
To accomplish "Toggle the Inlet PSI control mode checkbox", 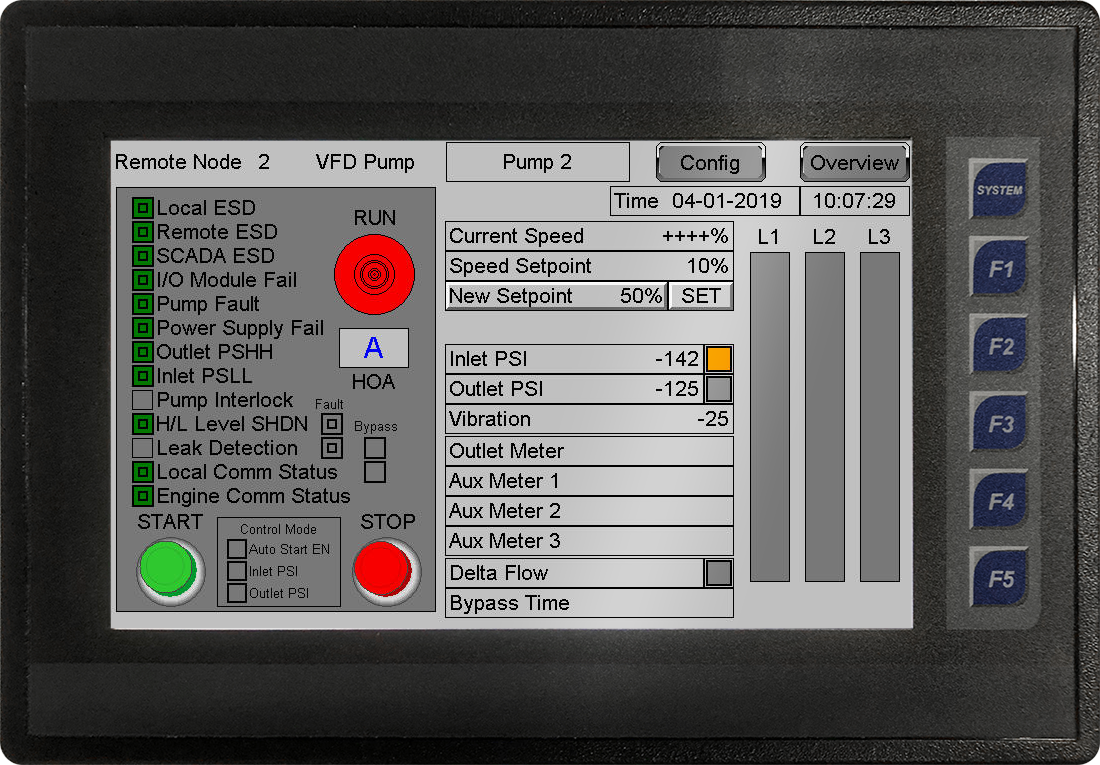I will [236, 571].
